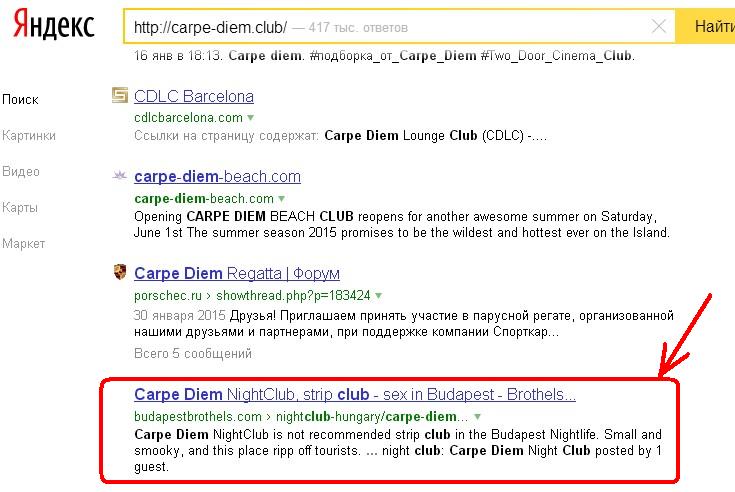The height and width of the screenshot is (492, 735).
Task: Open showthread.php?p=183424 path link
Action: 293,296
